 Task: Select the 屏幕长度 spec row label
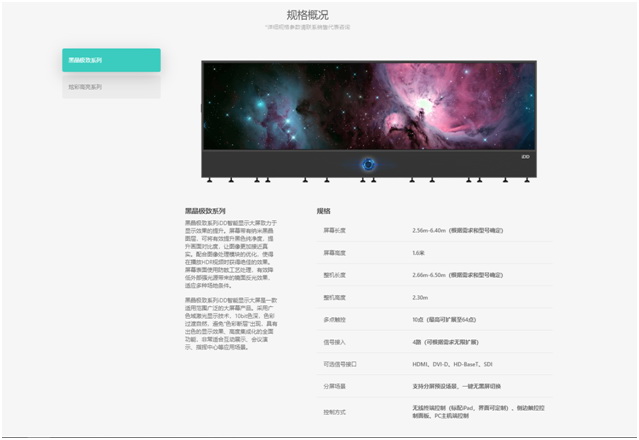tap(335, 230)
